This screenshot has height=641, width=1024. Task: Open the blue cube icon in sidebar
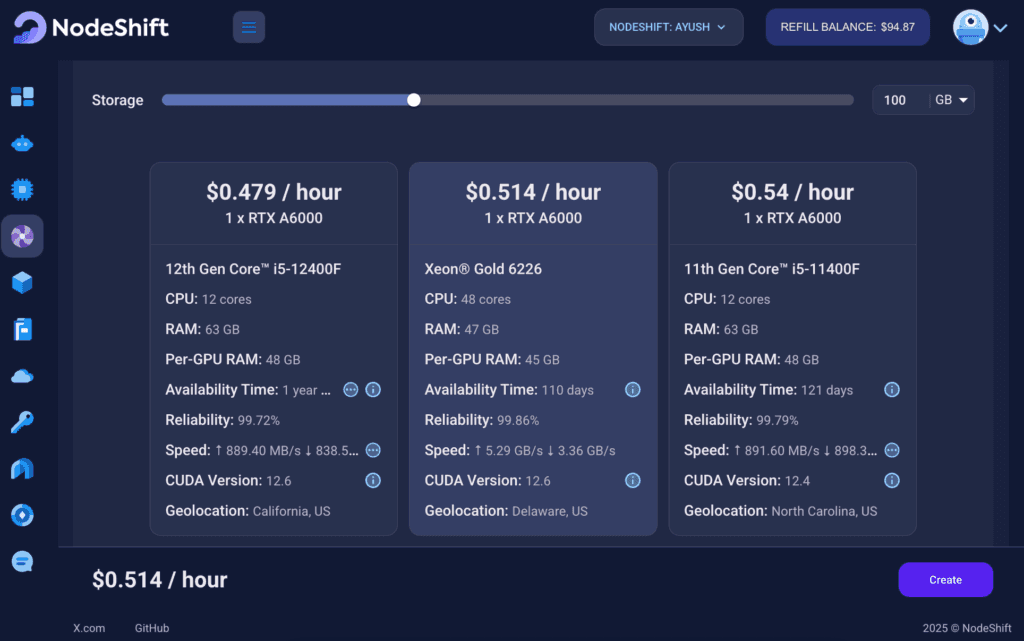pos(22,283)
